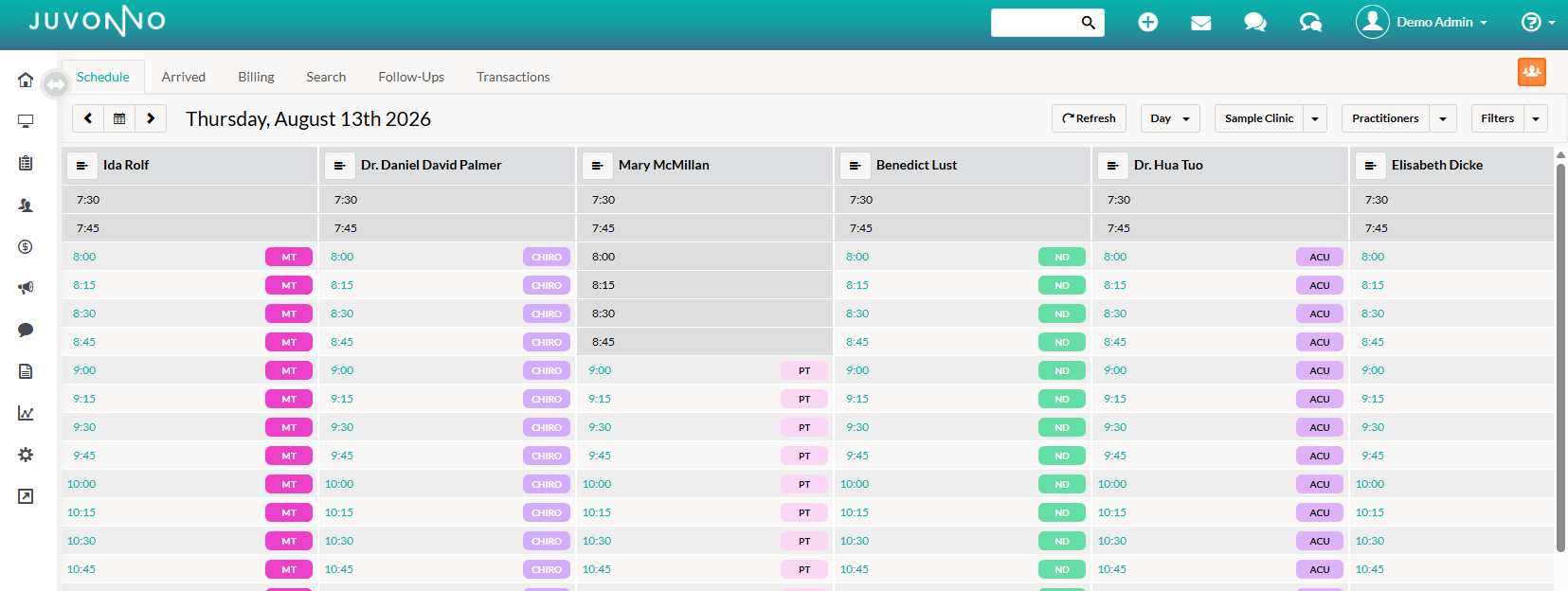Switch to the Schedule tab
This screenshot has width=1568, height=591.
pyautogui.click(x=103, y=77)
